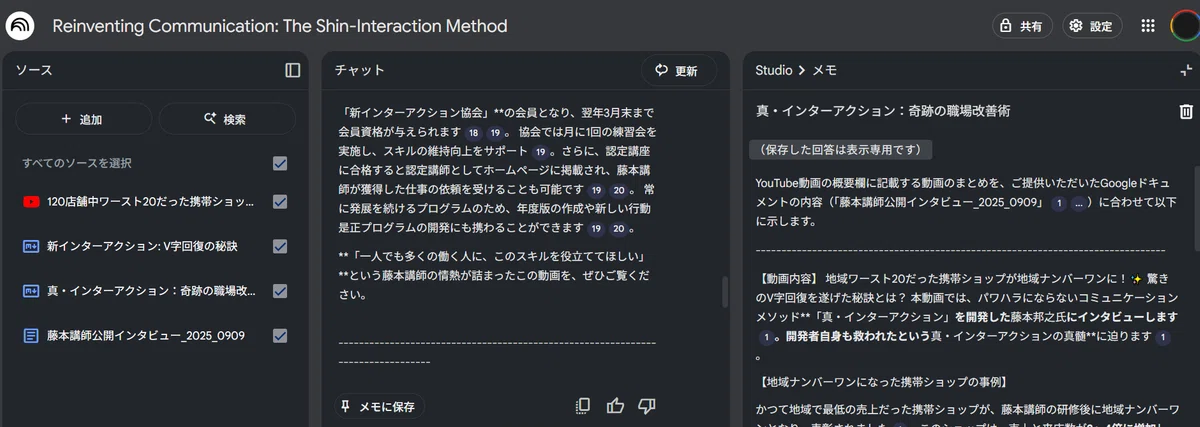The image size is (1200, 427).
Task: Click the 藤本講師公開インタビュー source doc icon
Action: (31, 336)
